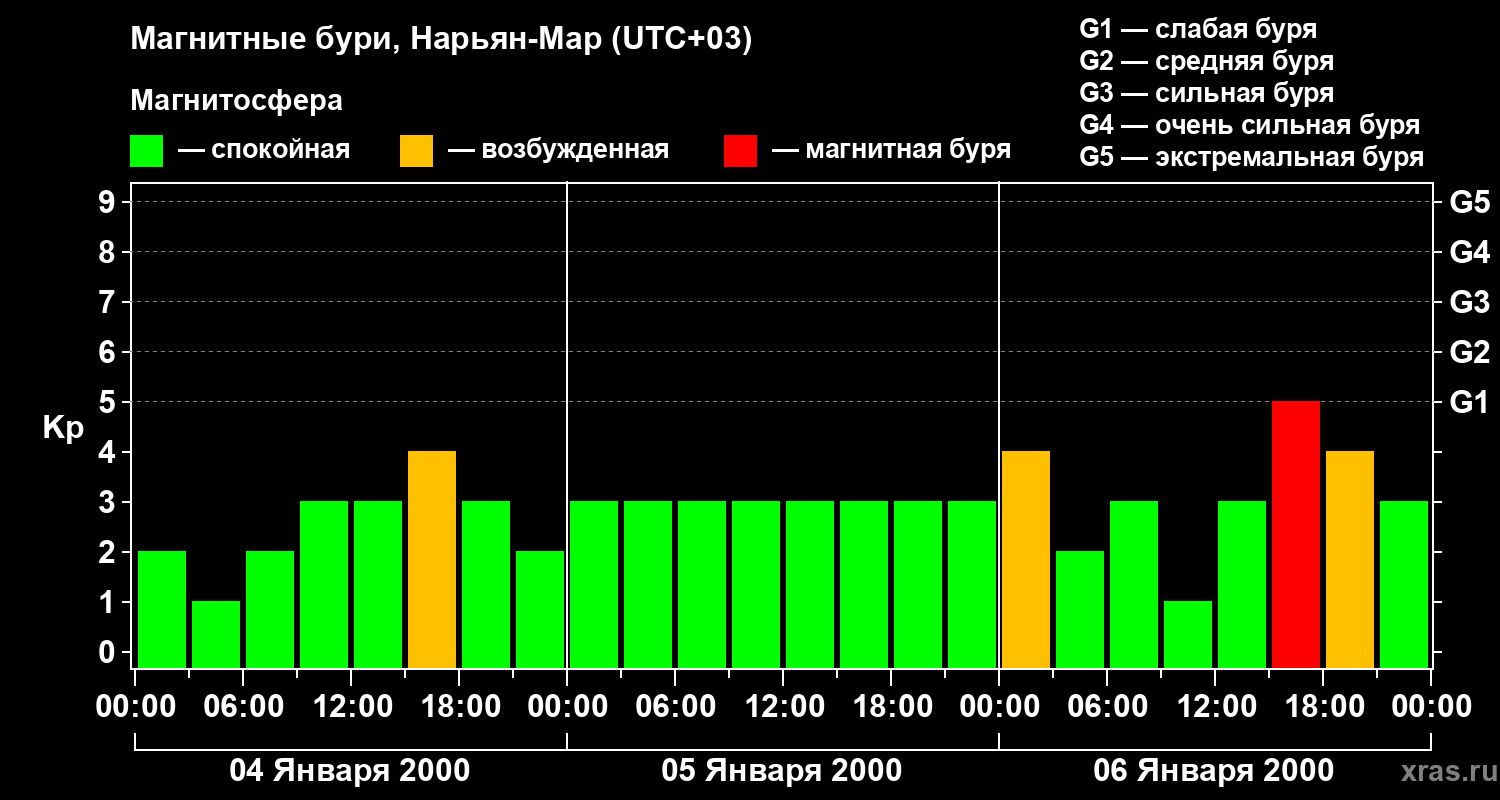Click the G4 tick label on right axis
This screenshot has height=800, width=1500.
[1469, 252]
